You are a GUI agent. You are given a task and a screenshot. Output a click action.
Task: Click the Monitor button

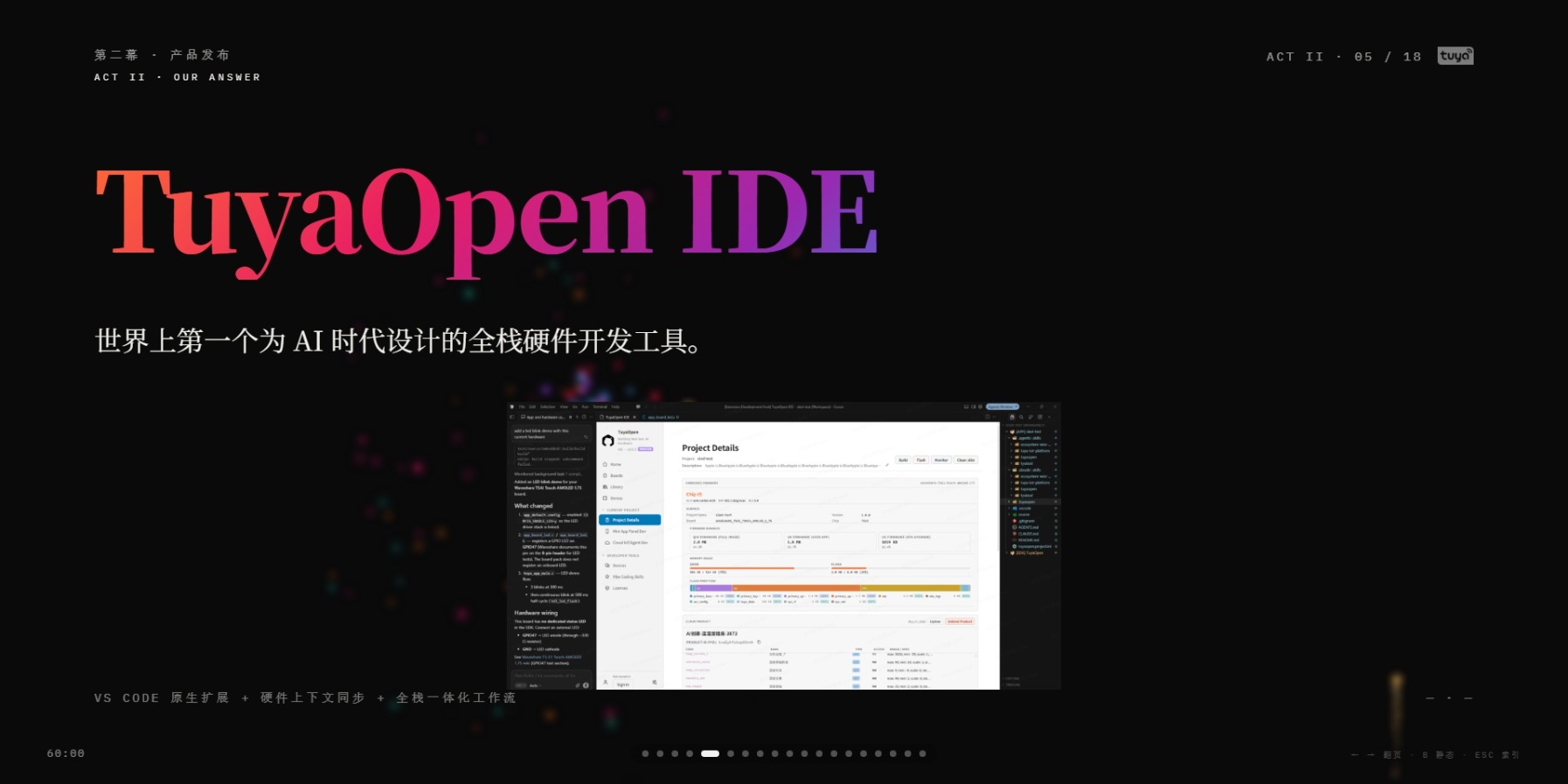click(x=940, y=460)
